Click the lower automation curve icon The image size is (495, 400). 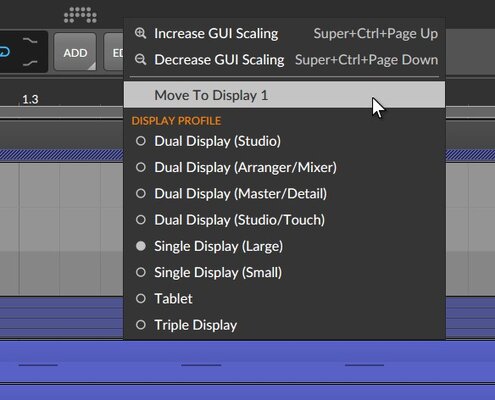[30, 63]
